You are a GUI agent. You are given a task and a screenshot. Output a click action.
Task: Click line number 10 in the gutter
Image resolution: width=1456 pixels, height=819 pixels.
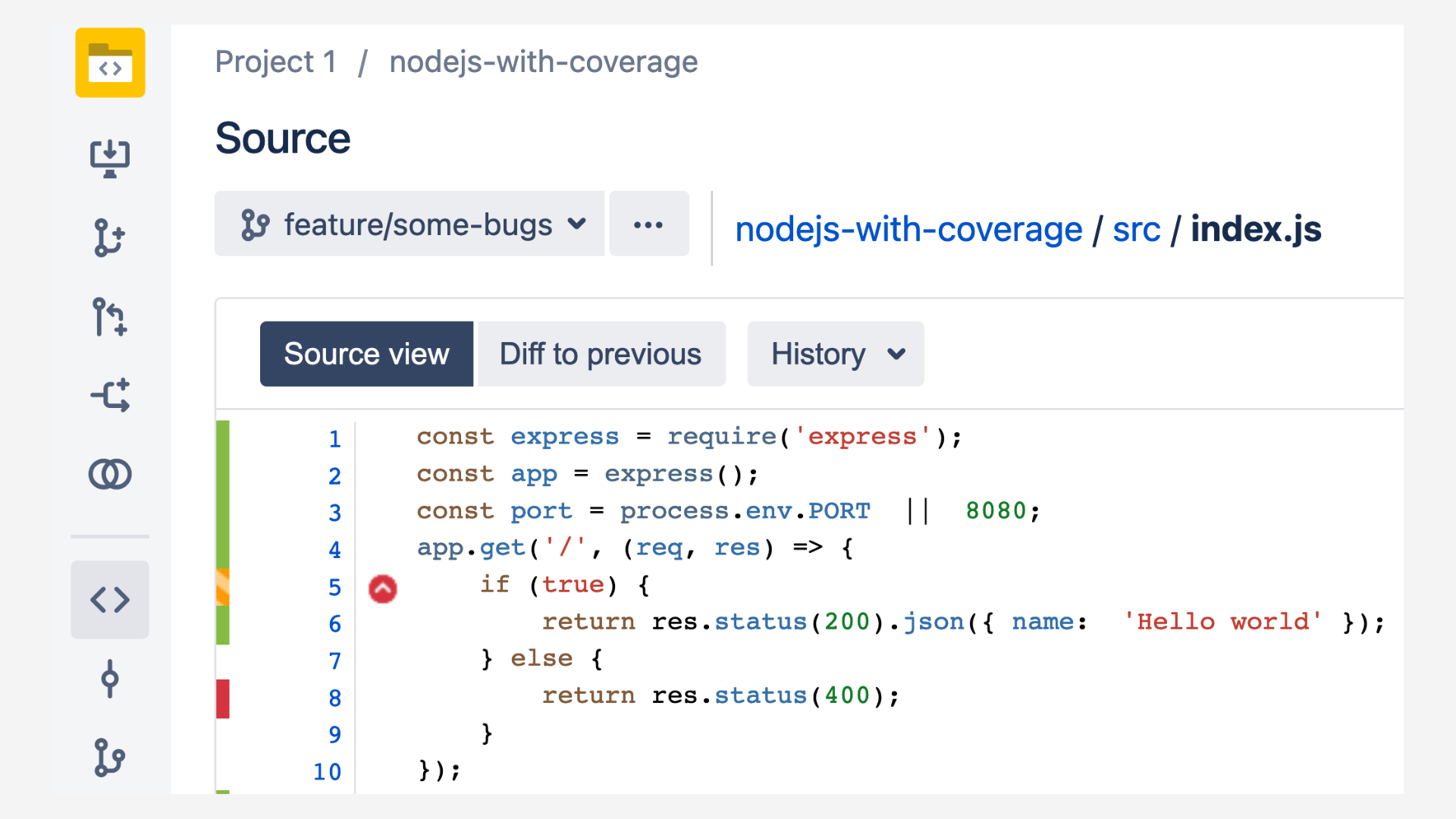click(328, 772)
